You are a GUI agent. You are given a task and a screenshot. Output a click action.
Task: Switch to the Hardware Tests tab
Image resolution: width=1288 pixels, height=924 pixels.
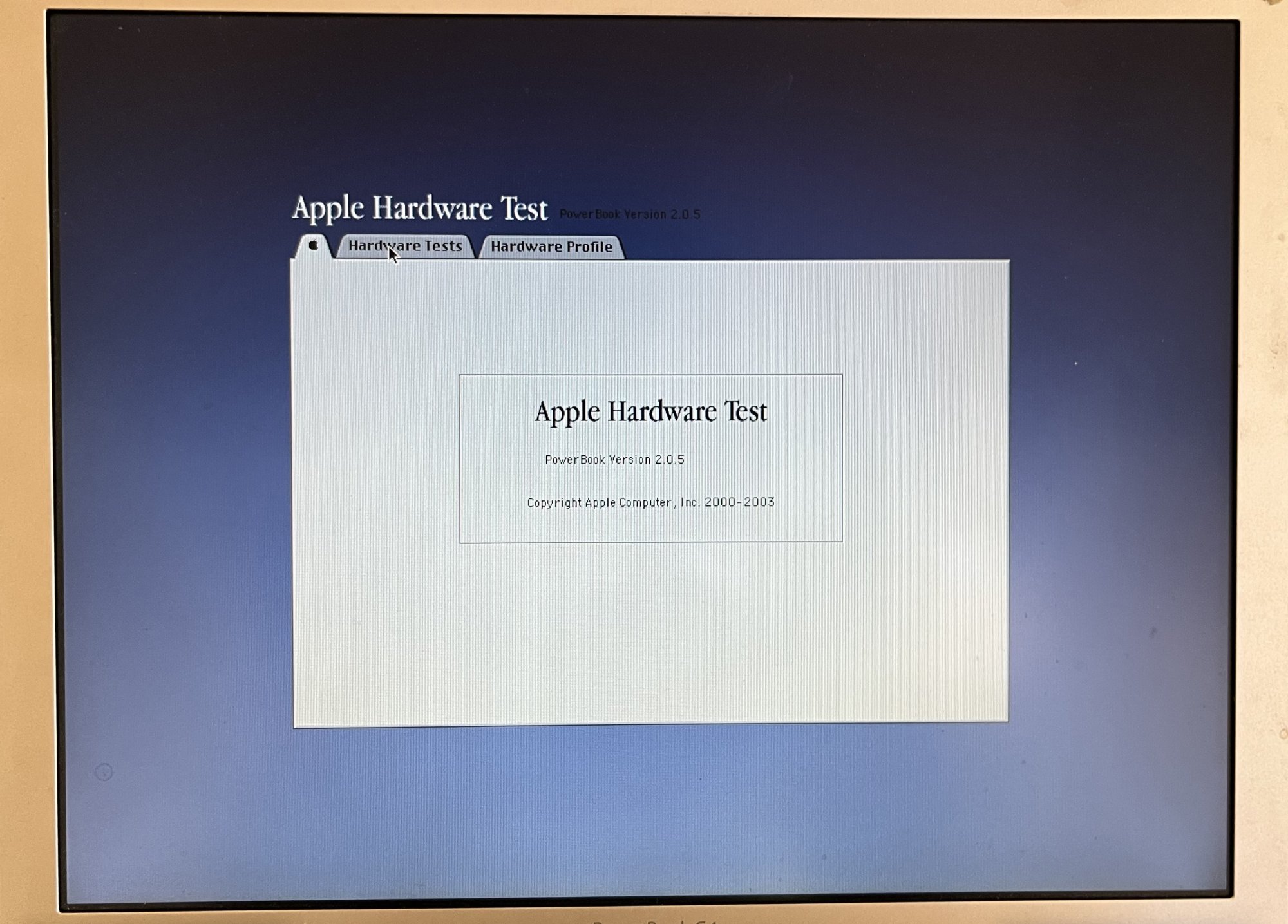[406, 246]
